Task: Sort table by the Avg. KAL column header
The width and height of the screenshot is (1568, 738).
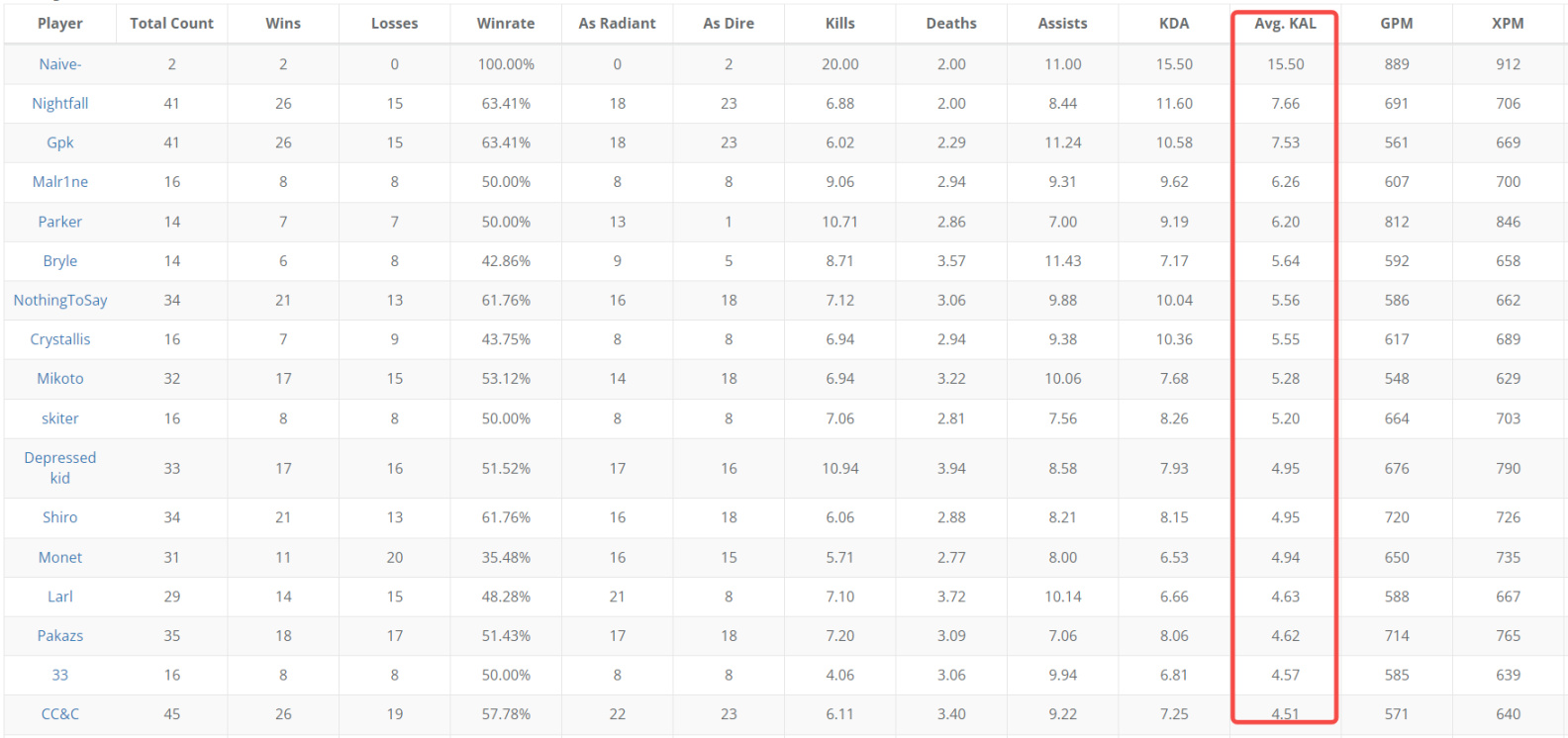Action: pyautogui.click(x=1285, y=23)
